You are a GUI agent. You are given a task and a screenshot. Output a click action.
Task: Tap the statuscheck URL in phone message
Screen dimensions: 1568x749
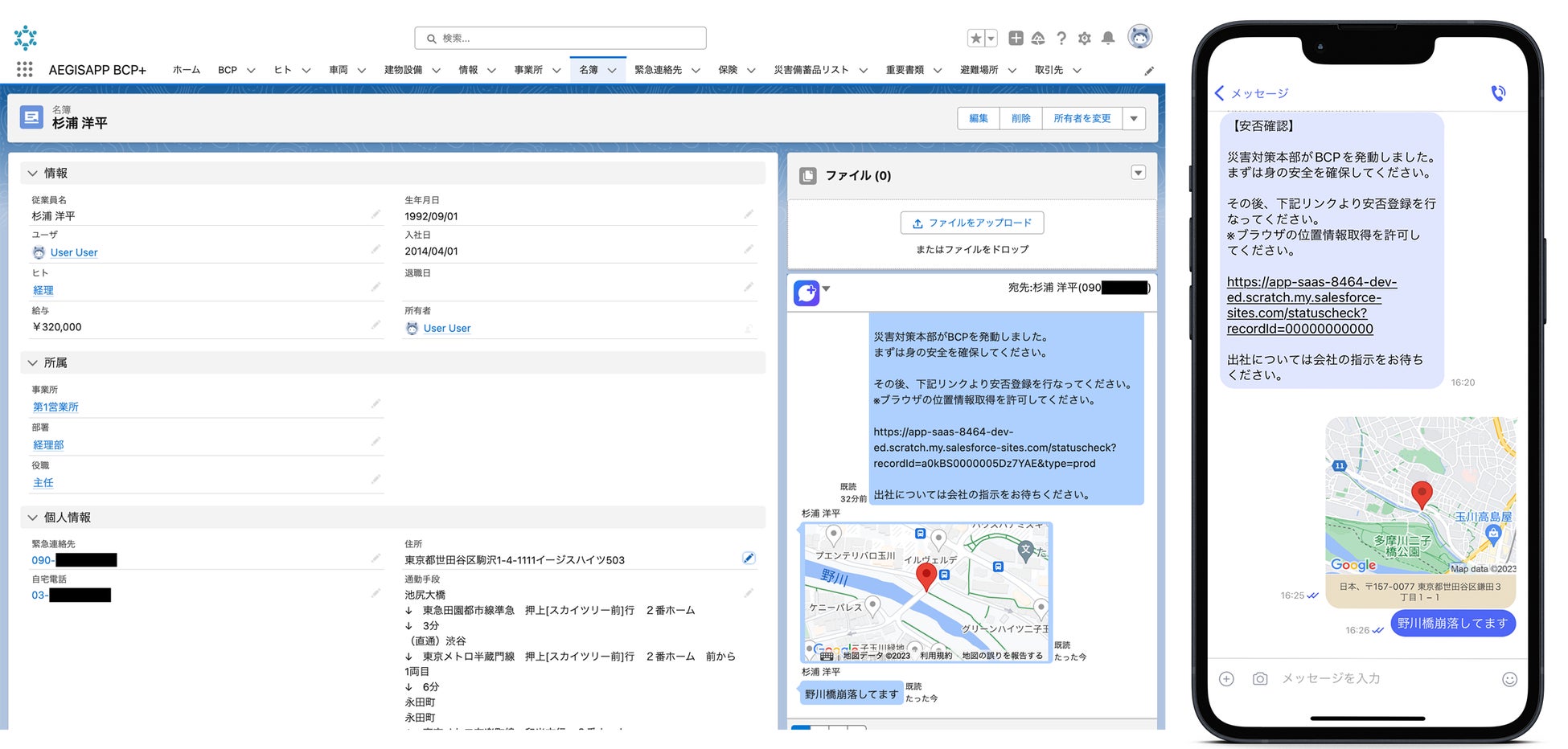(x=1311, y=305)
